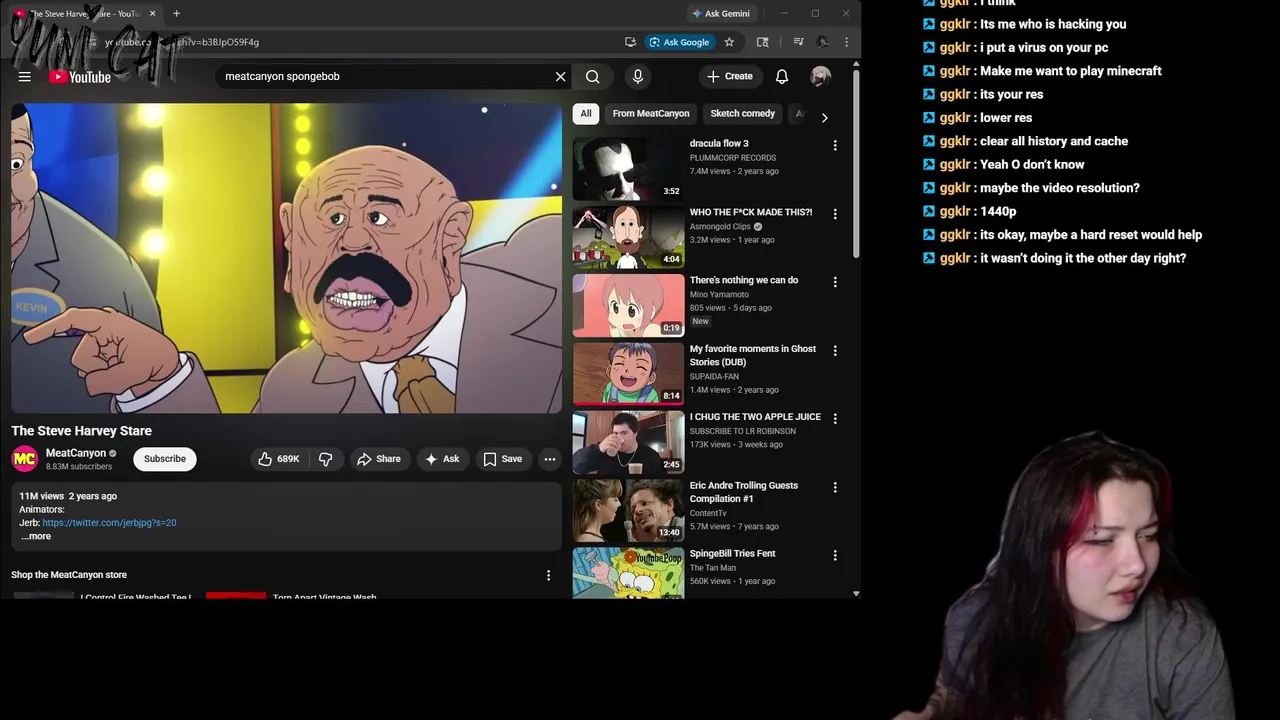Click the page vertical scrollbar thumb
Viewport: 1280px width, 720px height.
[856, 163]
